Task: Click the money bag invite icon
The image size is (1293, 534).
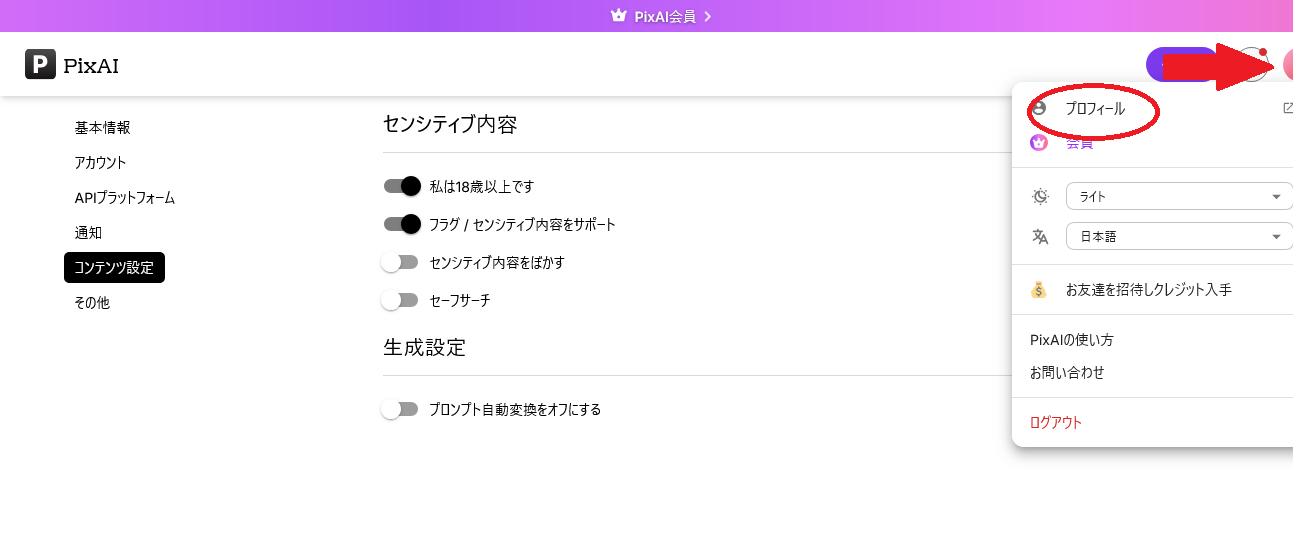Action: tap(1039, 290)
